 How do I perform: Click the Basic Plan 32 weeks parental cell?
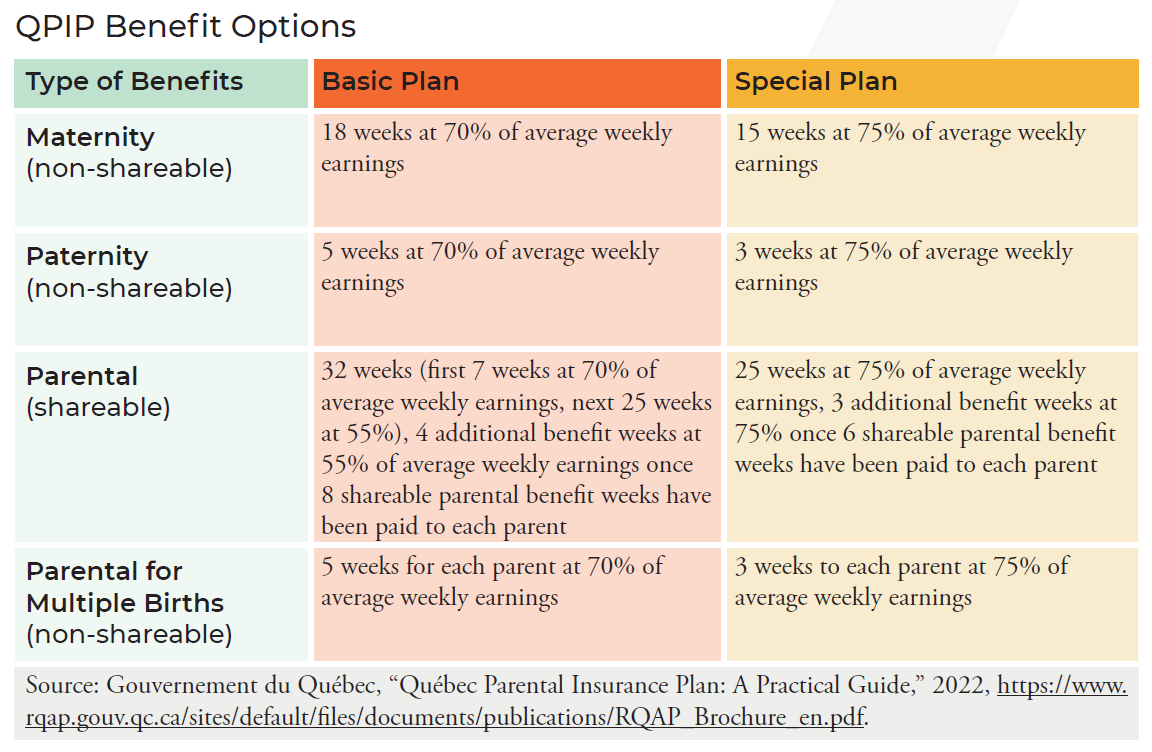click(516, 448)
